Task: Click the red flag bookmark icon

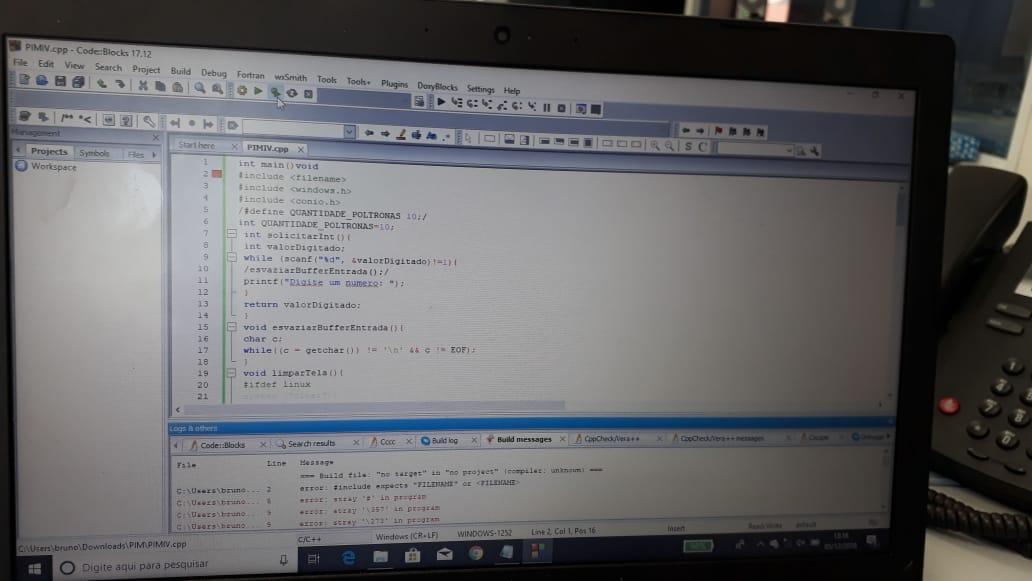Action: (x=718, y=131)
